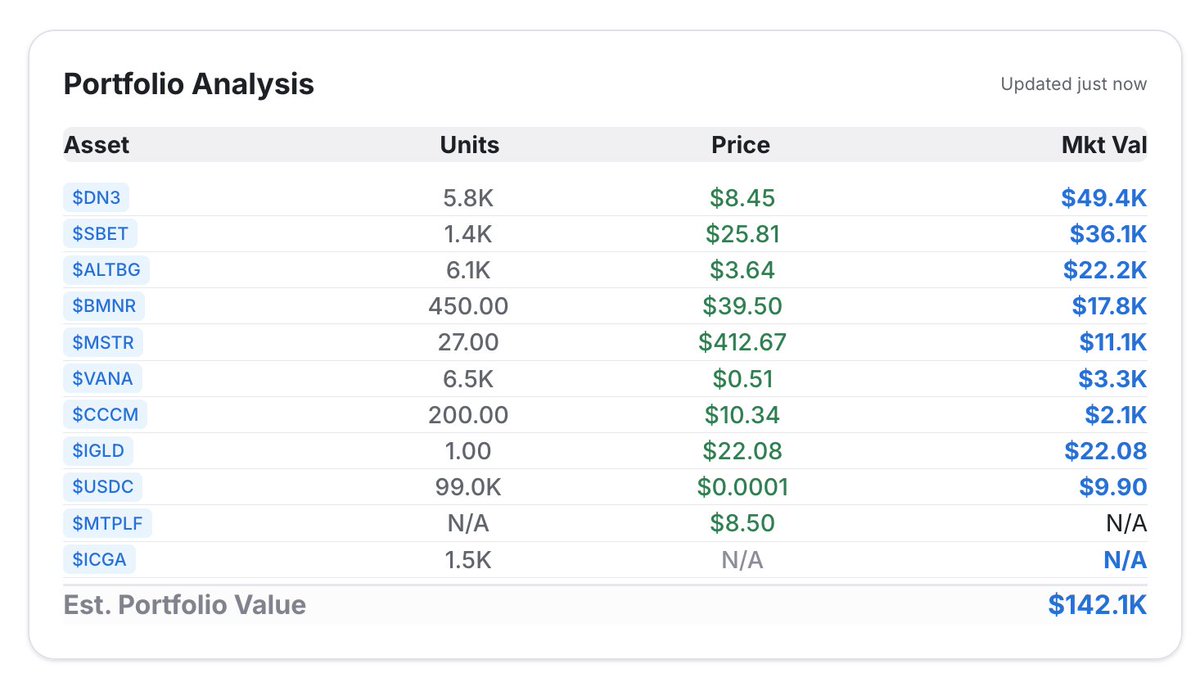The image size is (1200, 691).
Task: Click the $49.4K market value for $DN3
Action: pyautogui.click(x=1104, y=198)
